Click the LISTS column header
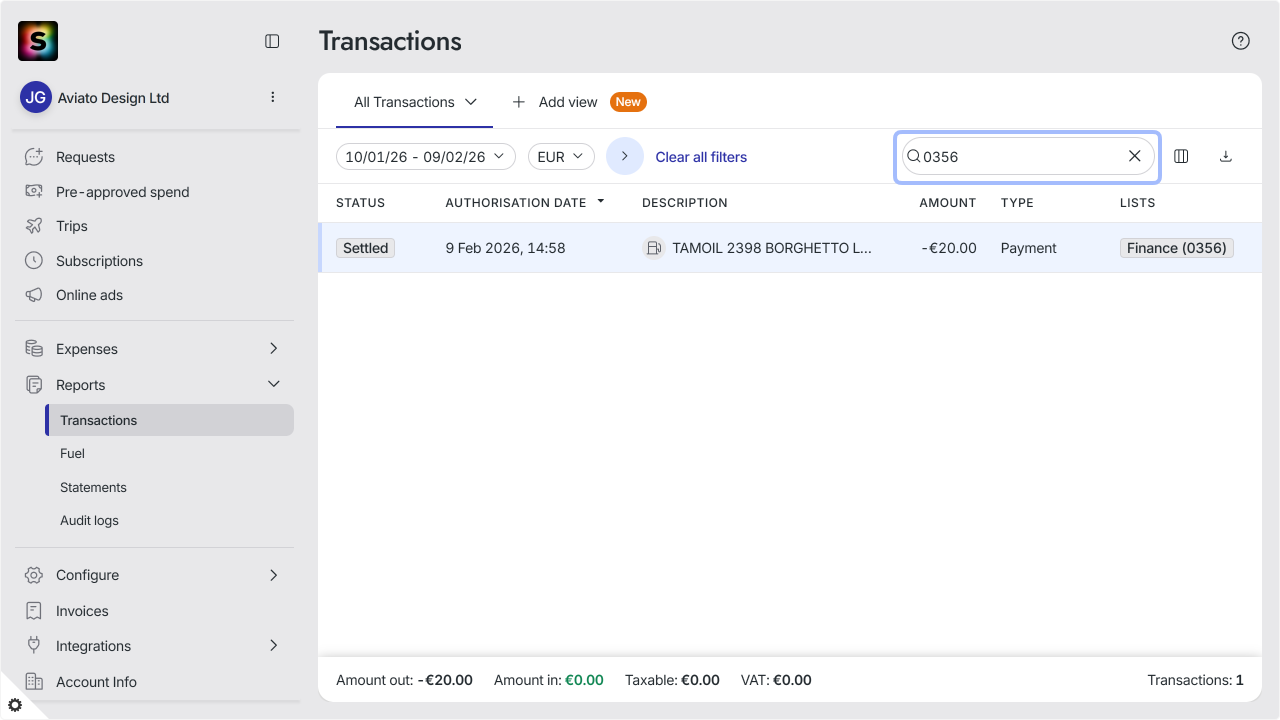This screenshot has width=1280, height=720. [1137, 203]
